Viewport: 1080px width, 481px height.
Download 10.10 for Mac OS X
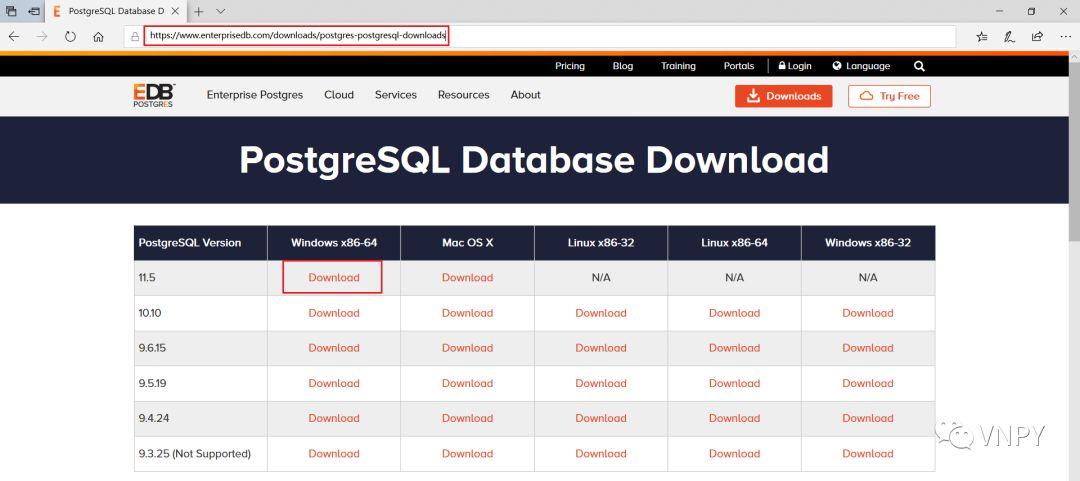(x=467, y=313)
